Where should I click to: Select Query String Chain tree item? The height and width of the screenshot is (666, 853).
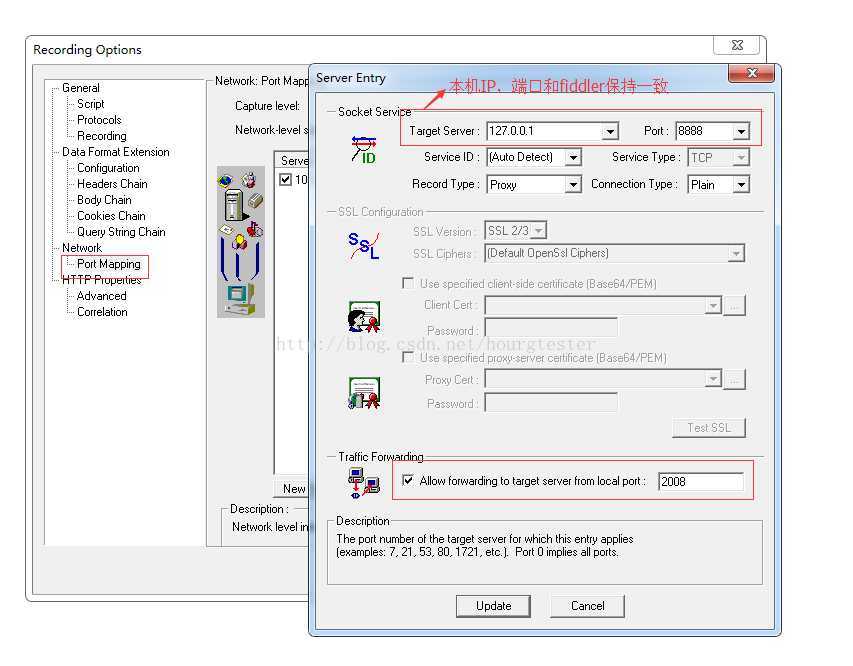(x=121, y=232)
